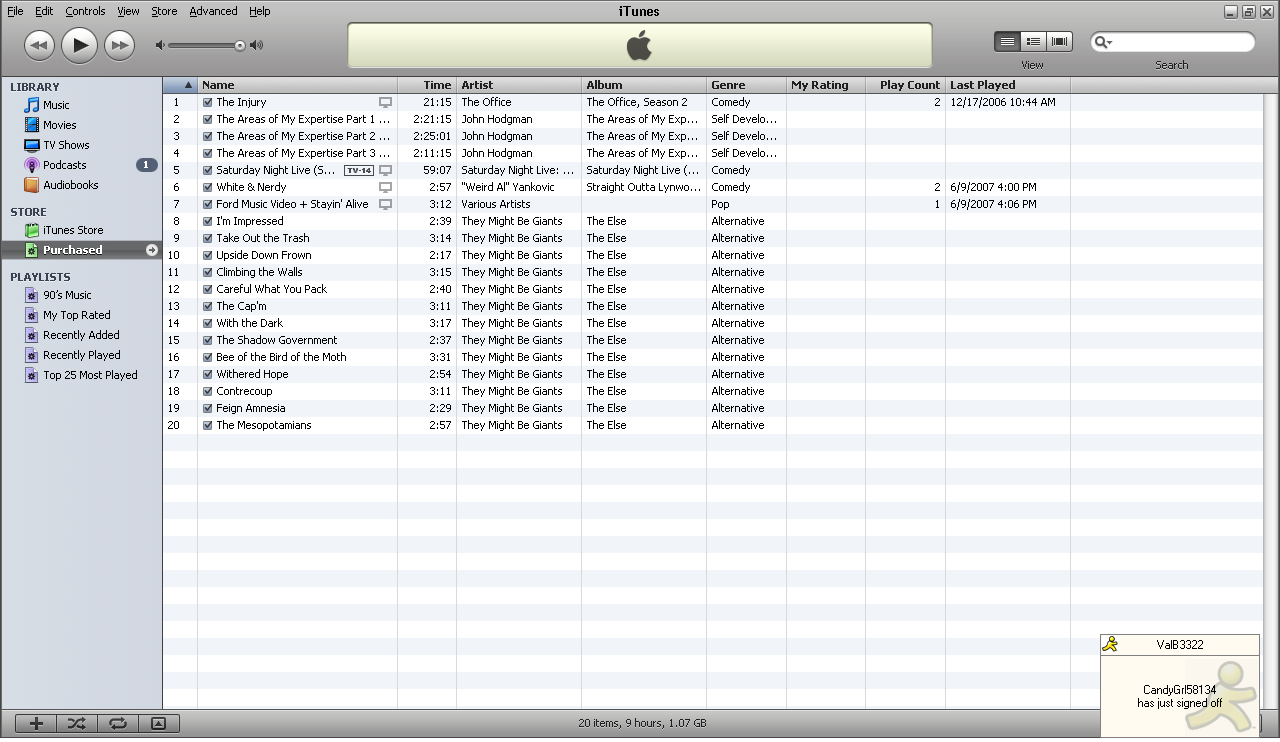This screenshot has width=1280, height=742.
Task: Switch to grouped album view
Action: tap(1033, 41)
